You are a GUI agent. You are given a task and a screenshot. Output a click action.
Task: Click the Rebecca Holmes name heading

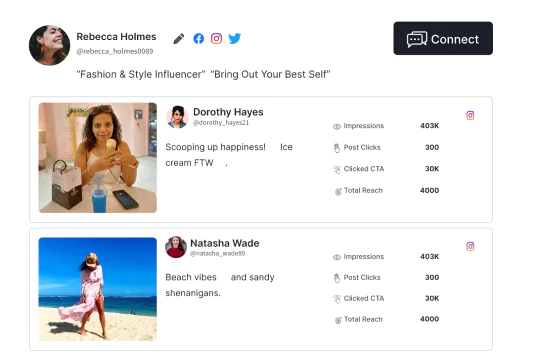116,37
